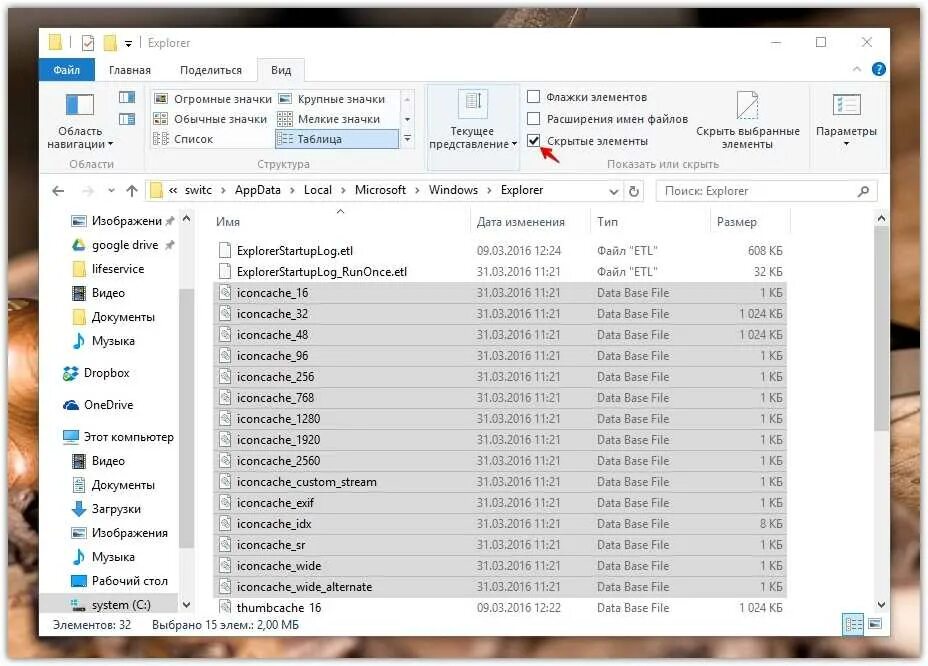Navigate to AppData in breadcrumb
Image resolution: width=928 pixels, height=666 pixels.
[257, 190]
